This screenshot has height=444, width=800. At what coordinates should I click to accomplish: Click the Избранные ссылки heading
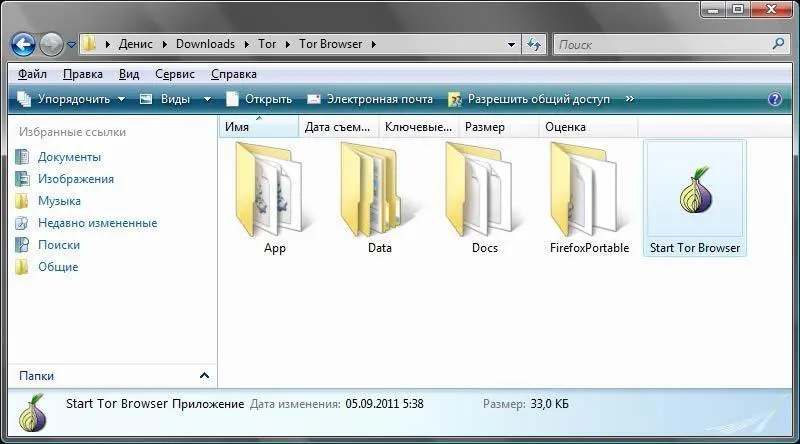coord(72,132)
